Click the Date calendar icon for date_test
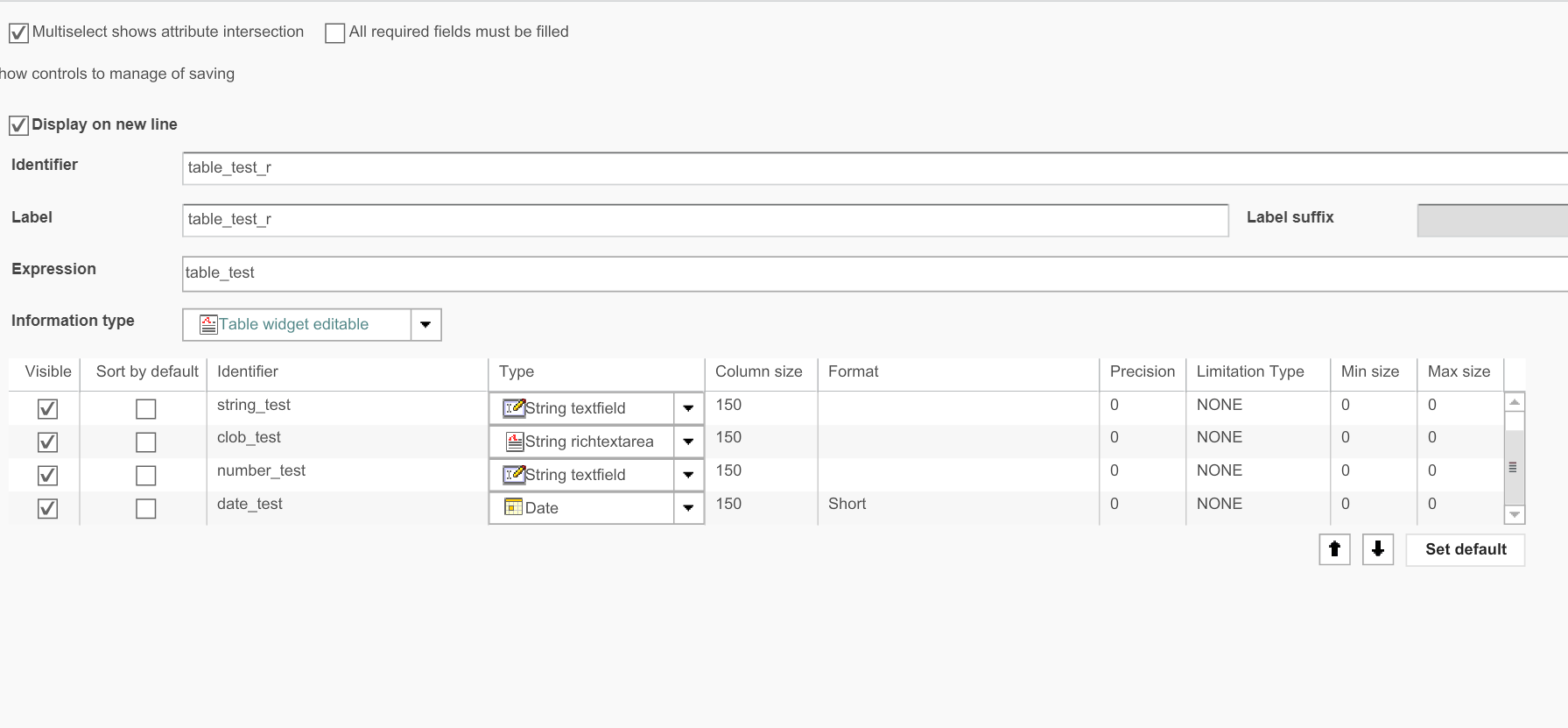The width and height of the screenshot is (1568, 728). (x=514, y=508)
